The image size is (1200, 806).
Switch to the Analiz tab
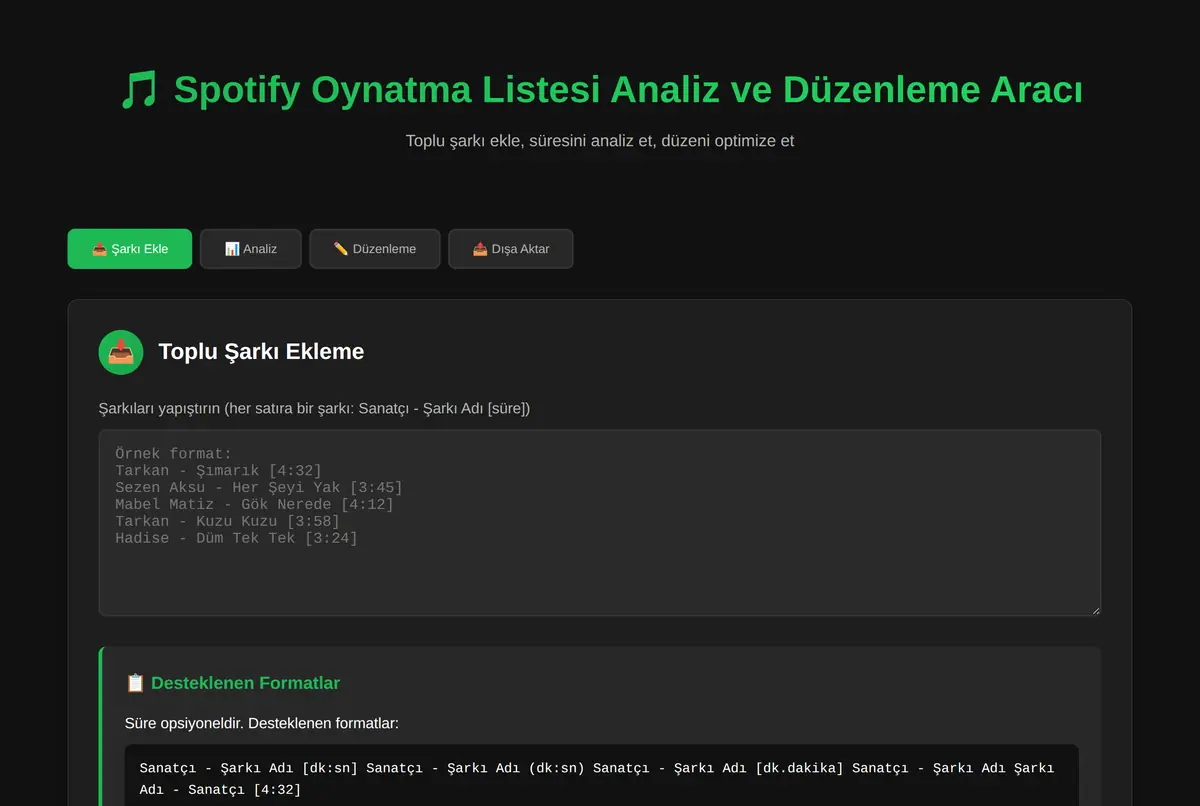(x=251, y=249)
